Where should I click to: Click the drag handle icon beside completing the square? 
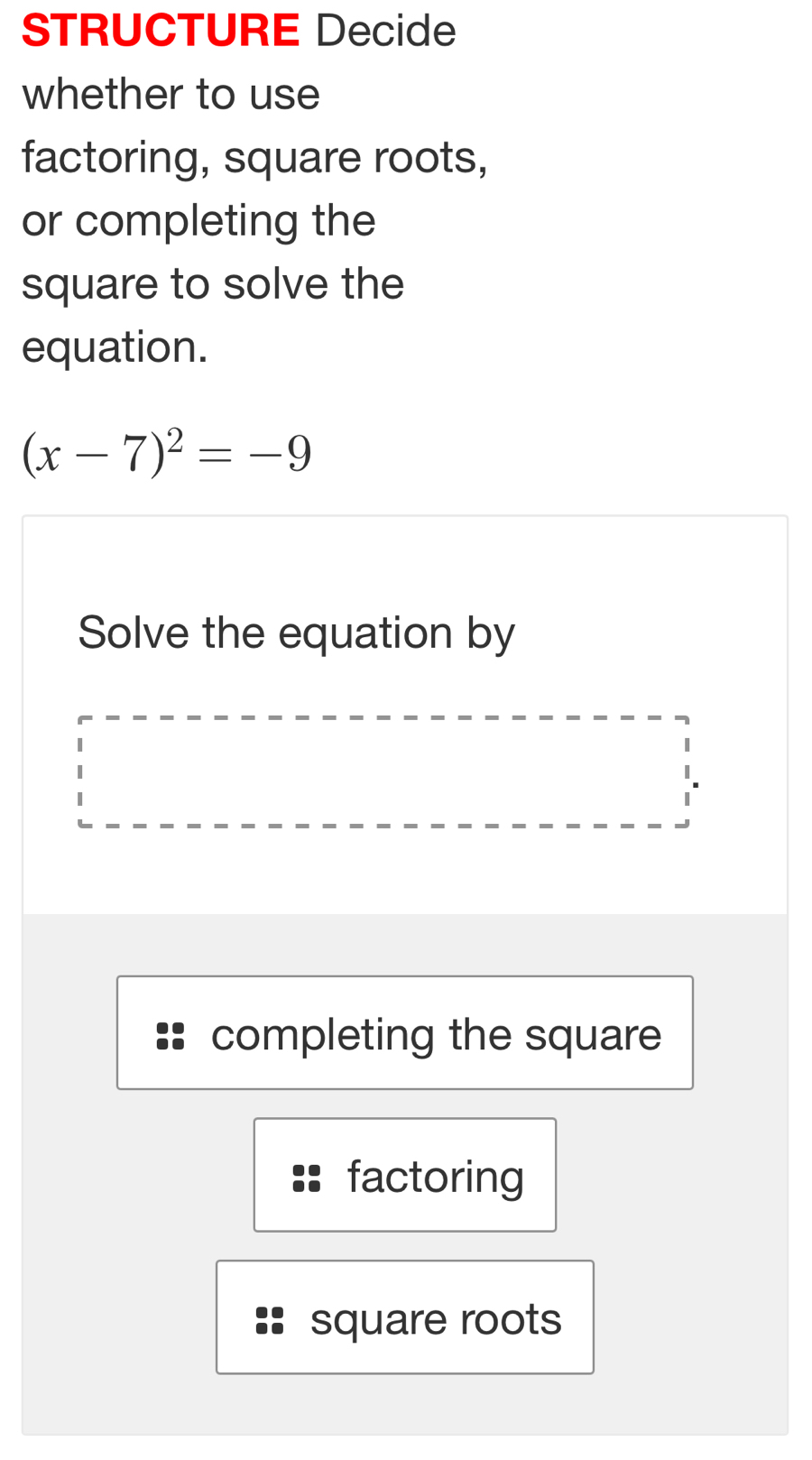(x=170, y=1036)
